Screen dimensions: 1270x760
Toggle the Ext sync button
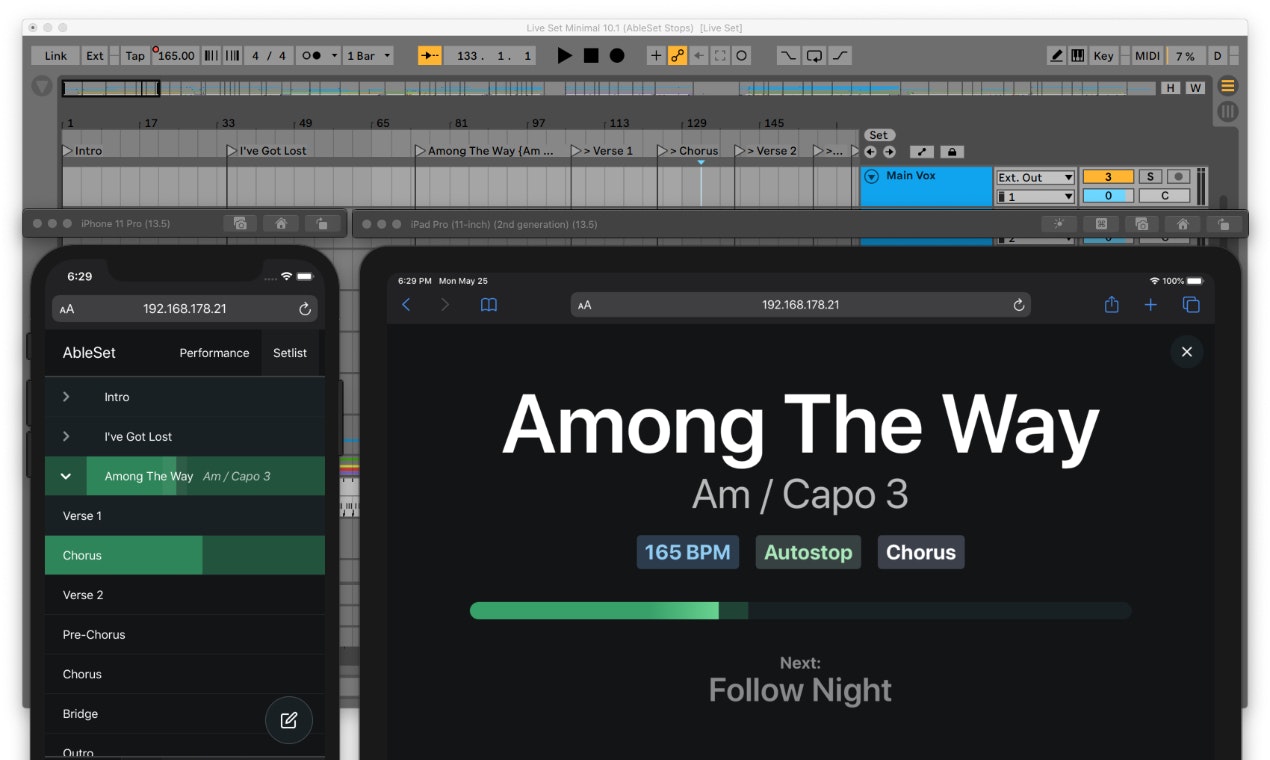pos(95,56)
